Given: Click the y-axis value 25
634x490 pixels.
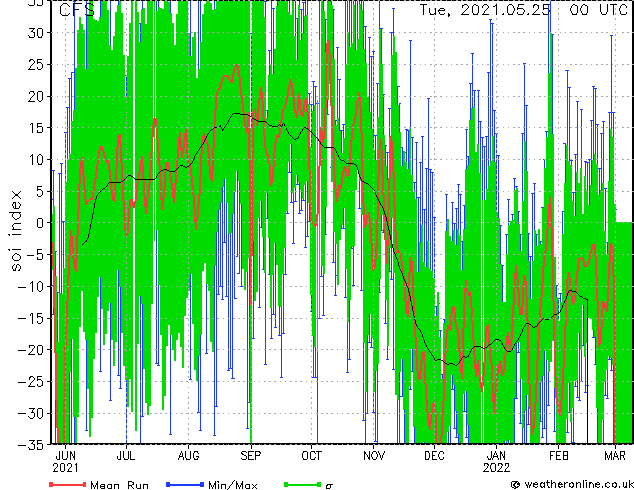Looking at the screenshot, I should click(x=36, y=64).
